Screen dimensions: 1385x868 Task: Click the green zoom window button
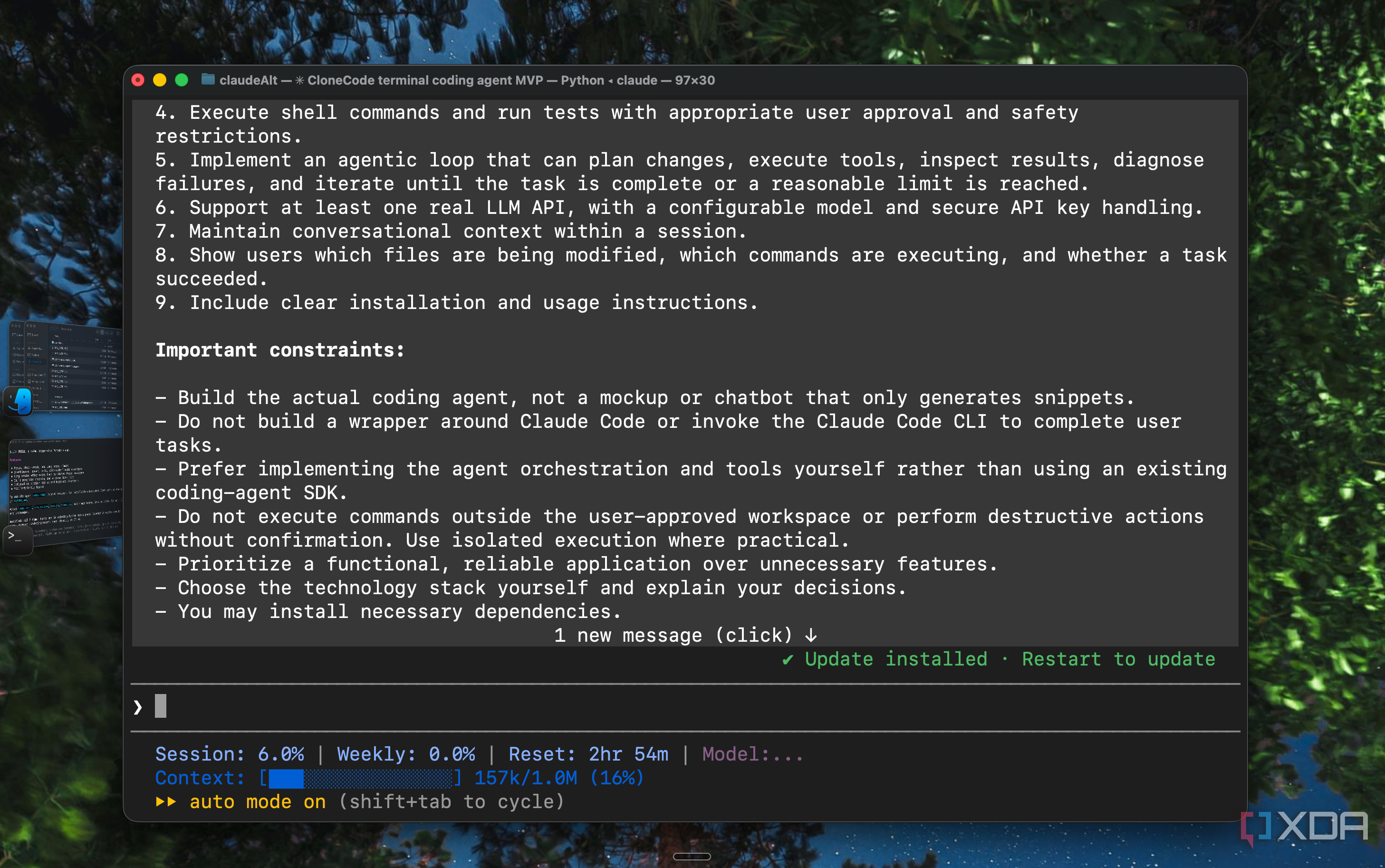click(x=182, y=80)
